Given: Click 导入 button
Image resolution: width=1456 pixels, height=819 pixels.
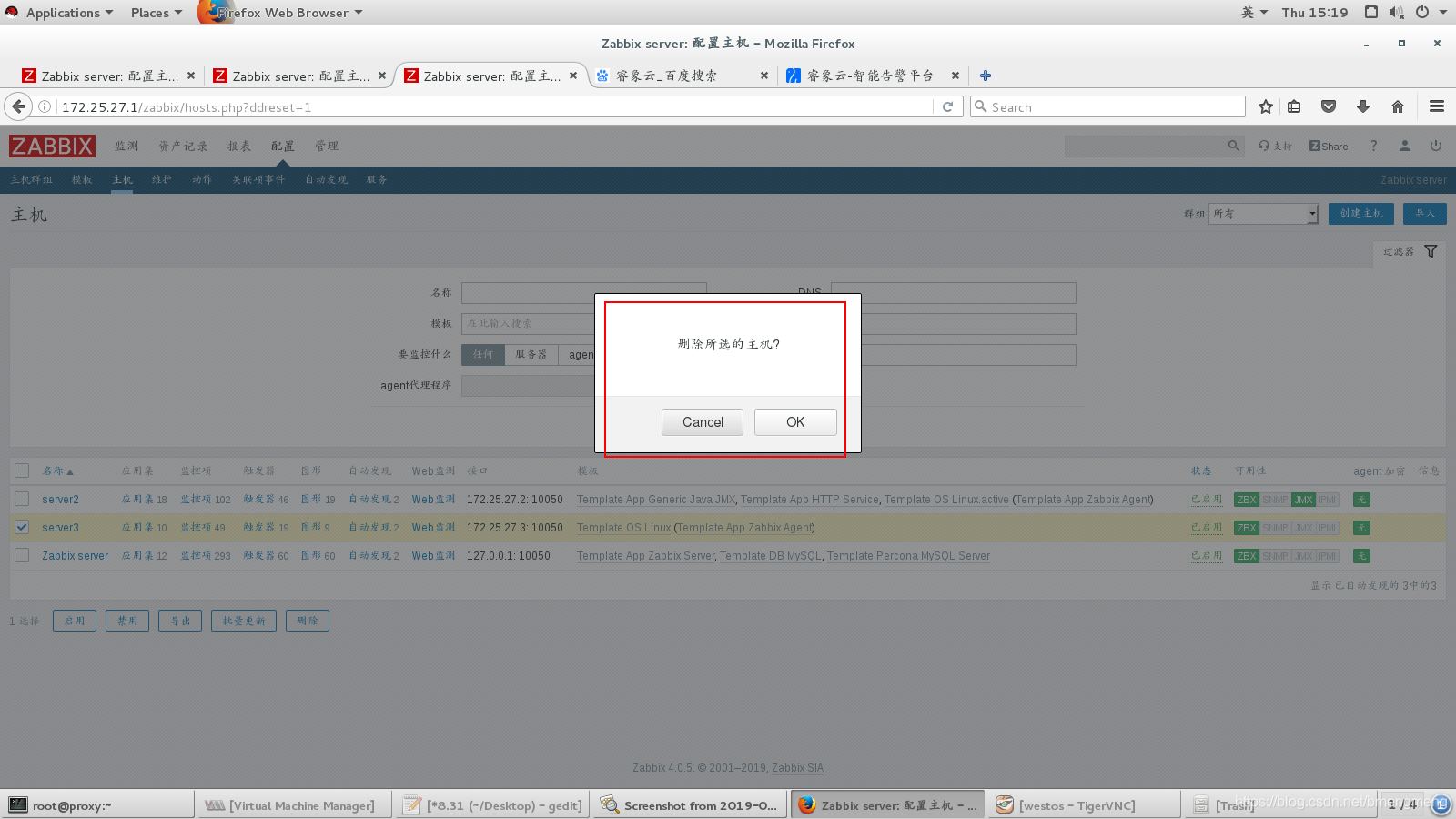Looking at the screenshot, I should pos(1425,214).
